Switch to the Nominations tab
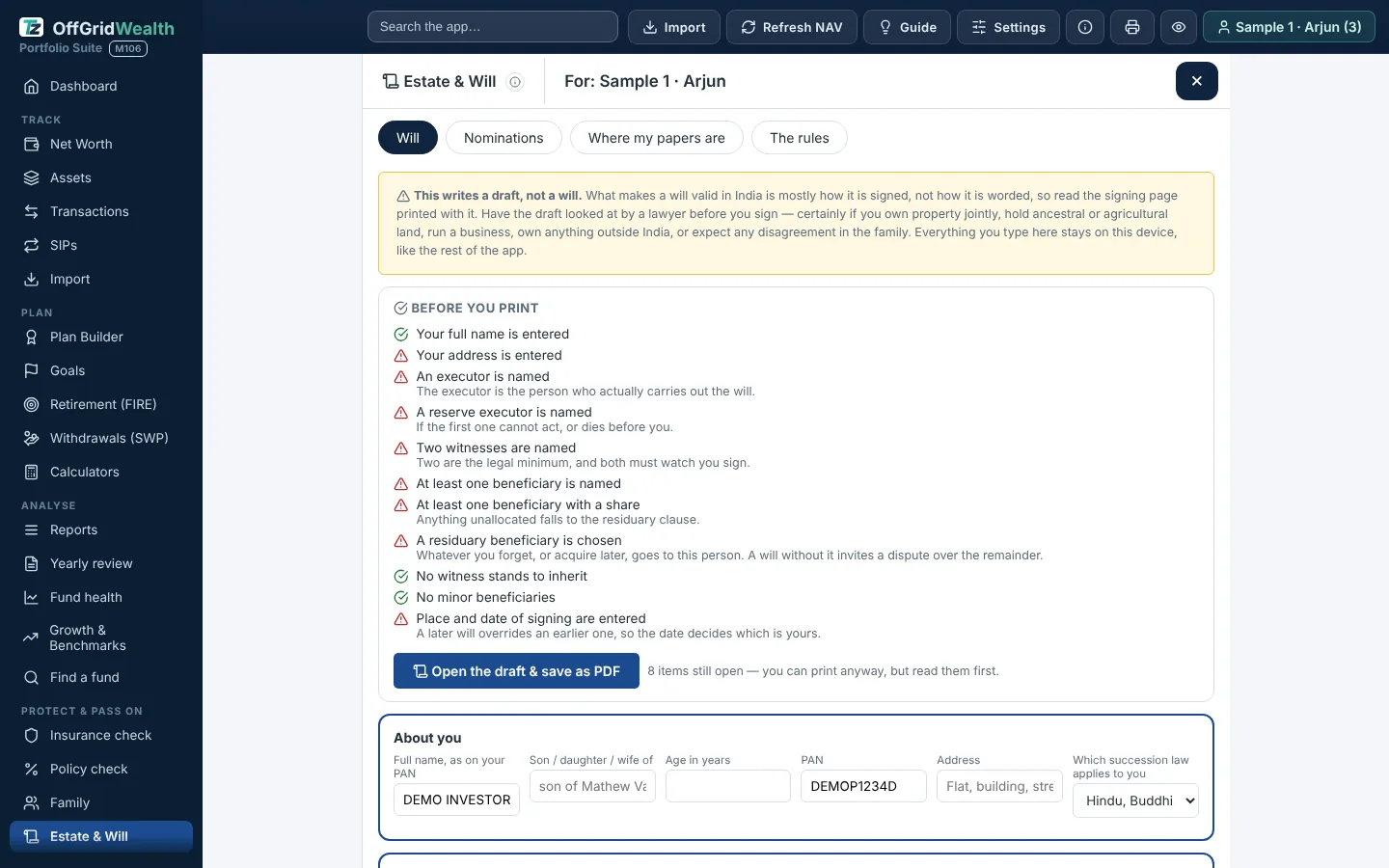1389x868 pixels. click(x=504, y=138)
